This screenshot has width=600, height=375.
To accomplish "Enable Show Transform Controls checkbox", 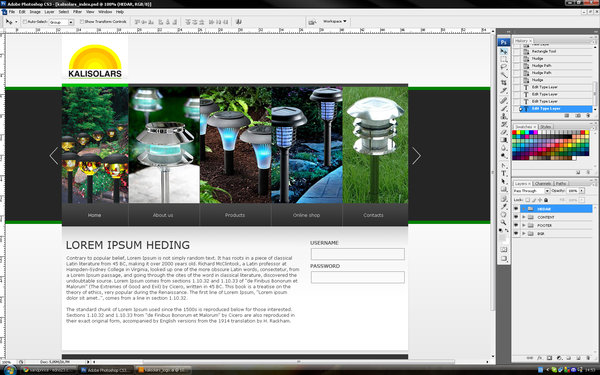I will click(82, 22).
